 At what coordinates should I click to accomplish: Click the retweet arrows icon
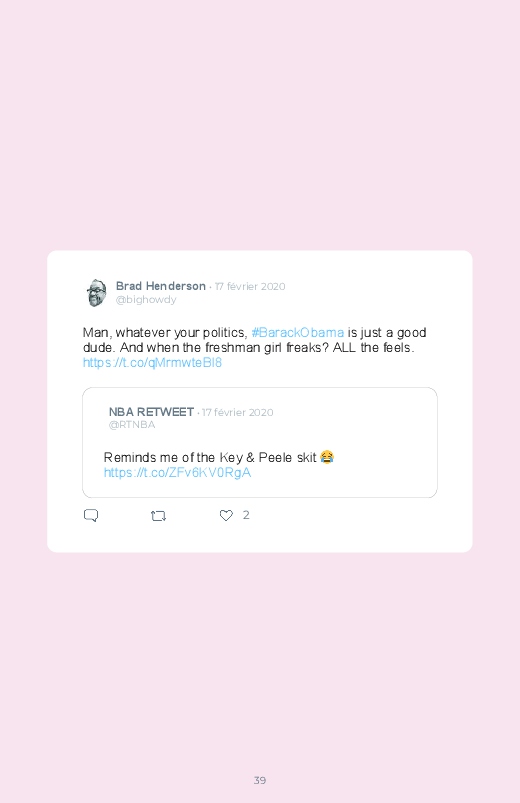(158, 516)
